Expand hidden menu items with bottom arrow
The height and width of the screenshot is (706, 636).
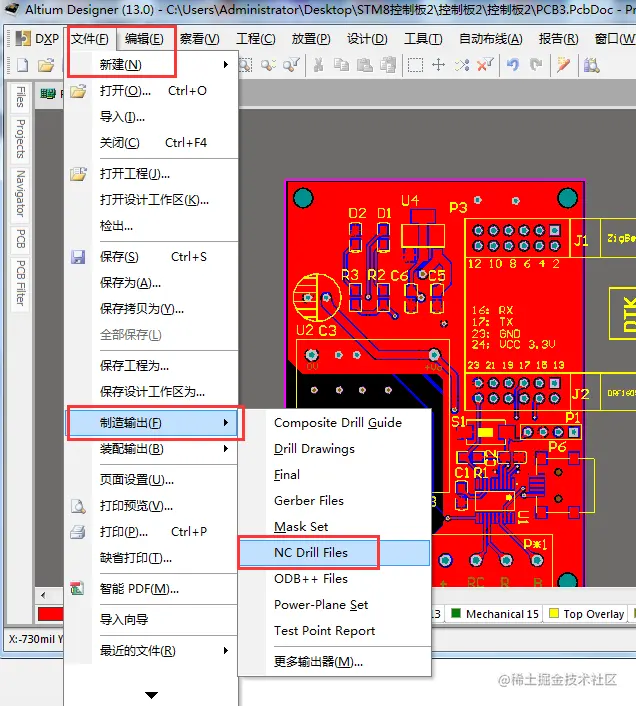[x=151, y=695]
